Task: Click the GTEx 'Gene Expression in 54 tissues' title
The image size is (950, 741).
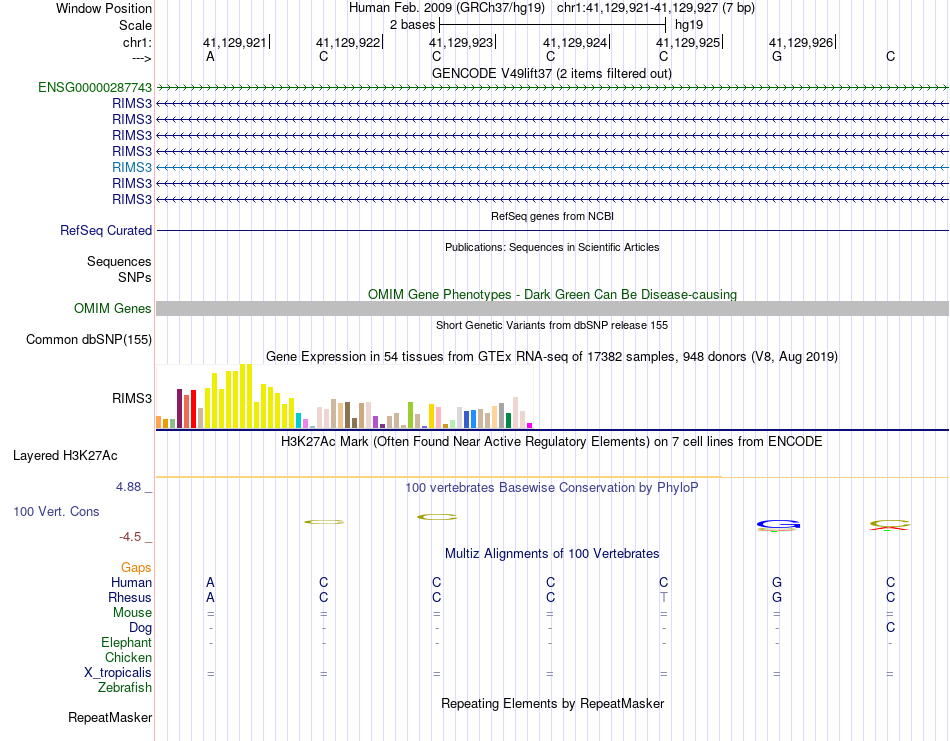Action: (552, 356)
